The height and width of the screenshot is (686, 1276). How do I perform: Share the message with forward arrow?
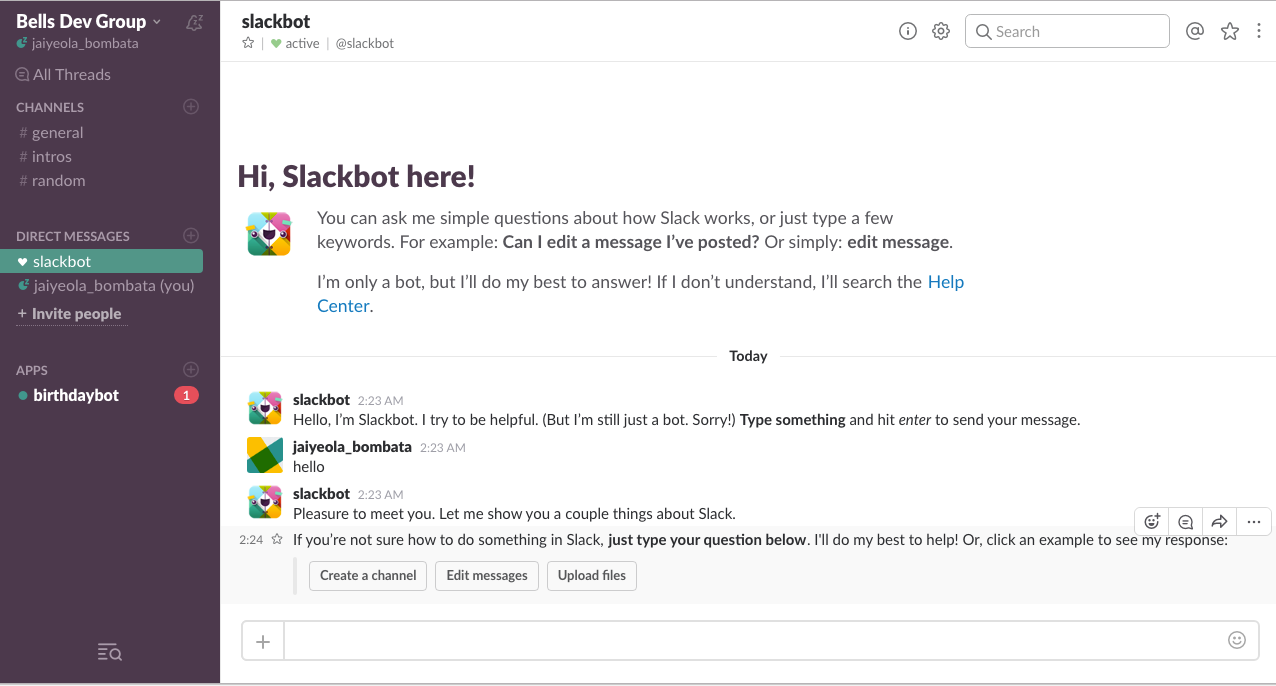point(1219,521)
